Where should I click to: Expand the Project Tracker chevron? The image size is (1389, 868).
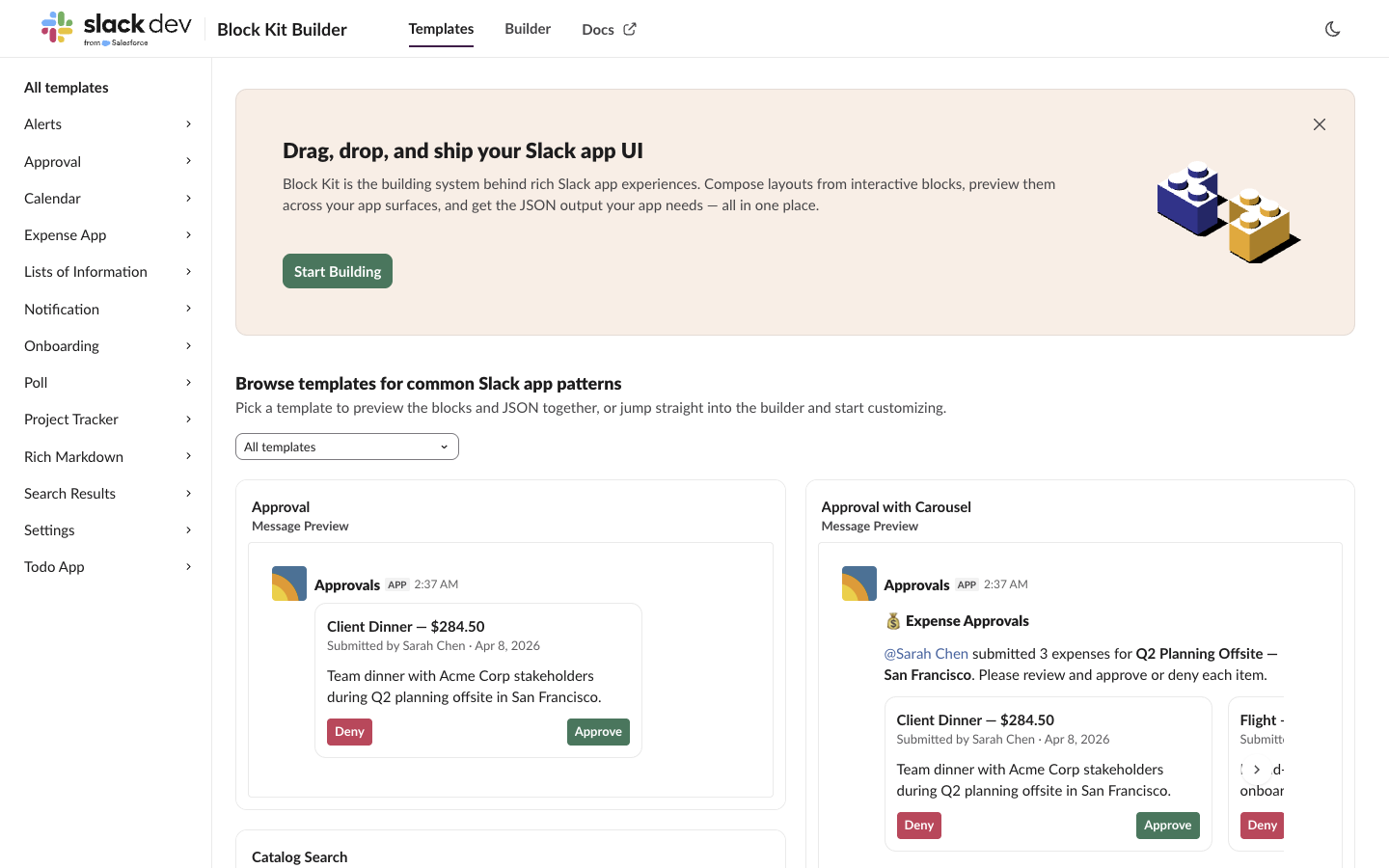(189, 420)
